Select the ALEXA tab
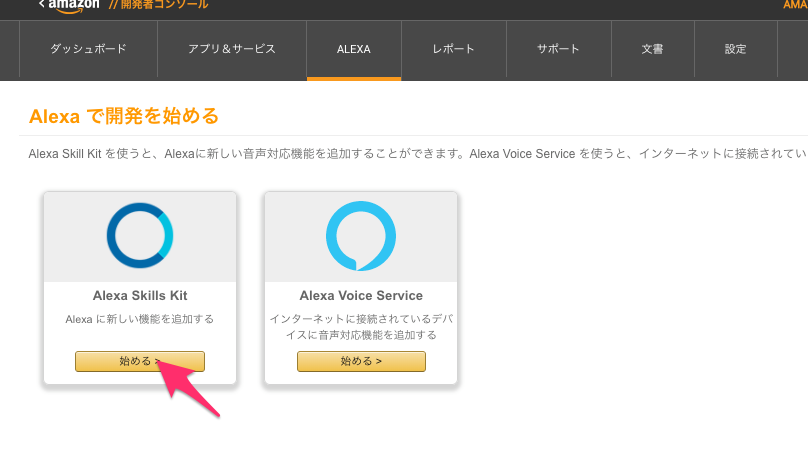Screen dimensions: 808x469 (x=354, y=49)
